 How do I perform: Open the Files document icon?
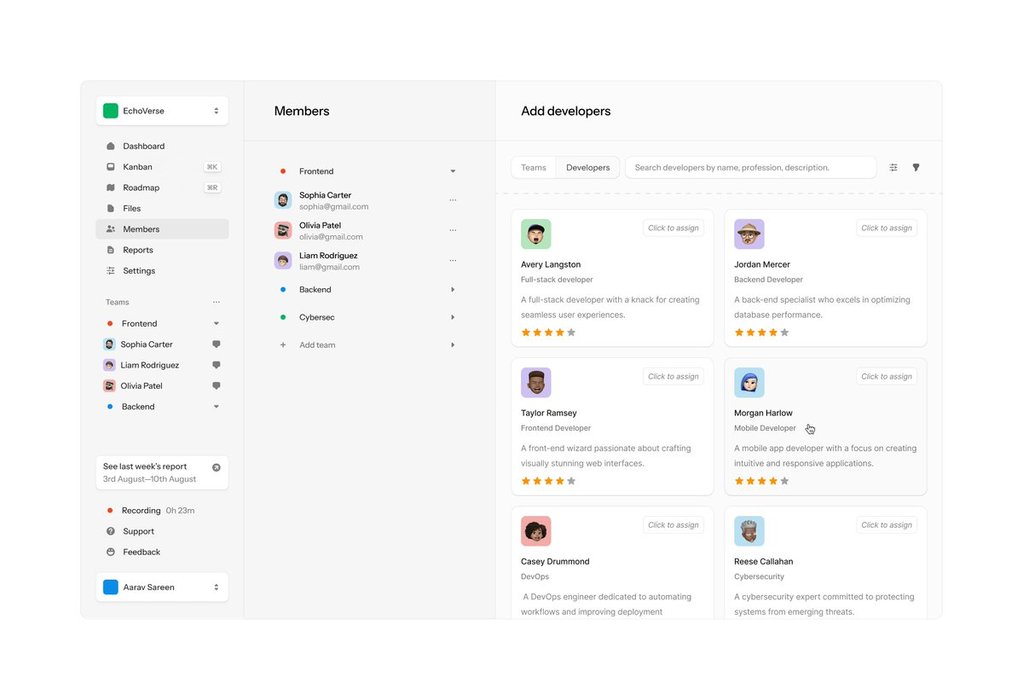[x=110, y=208]
